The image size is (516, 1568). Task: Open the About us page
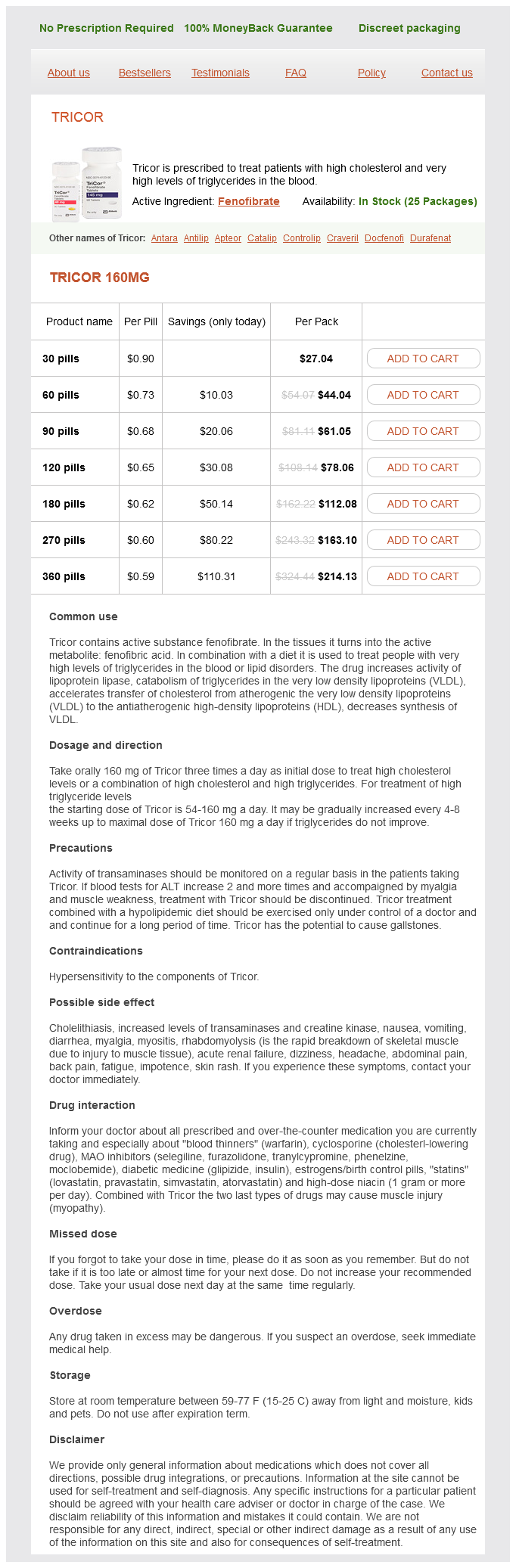69,73
